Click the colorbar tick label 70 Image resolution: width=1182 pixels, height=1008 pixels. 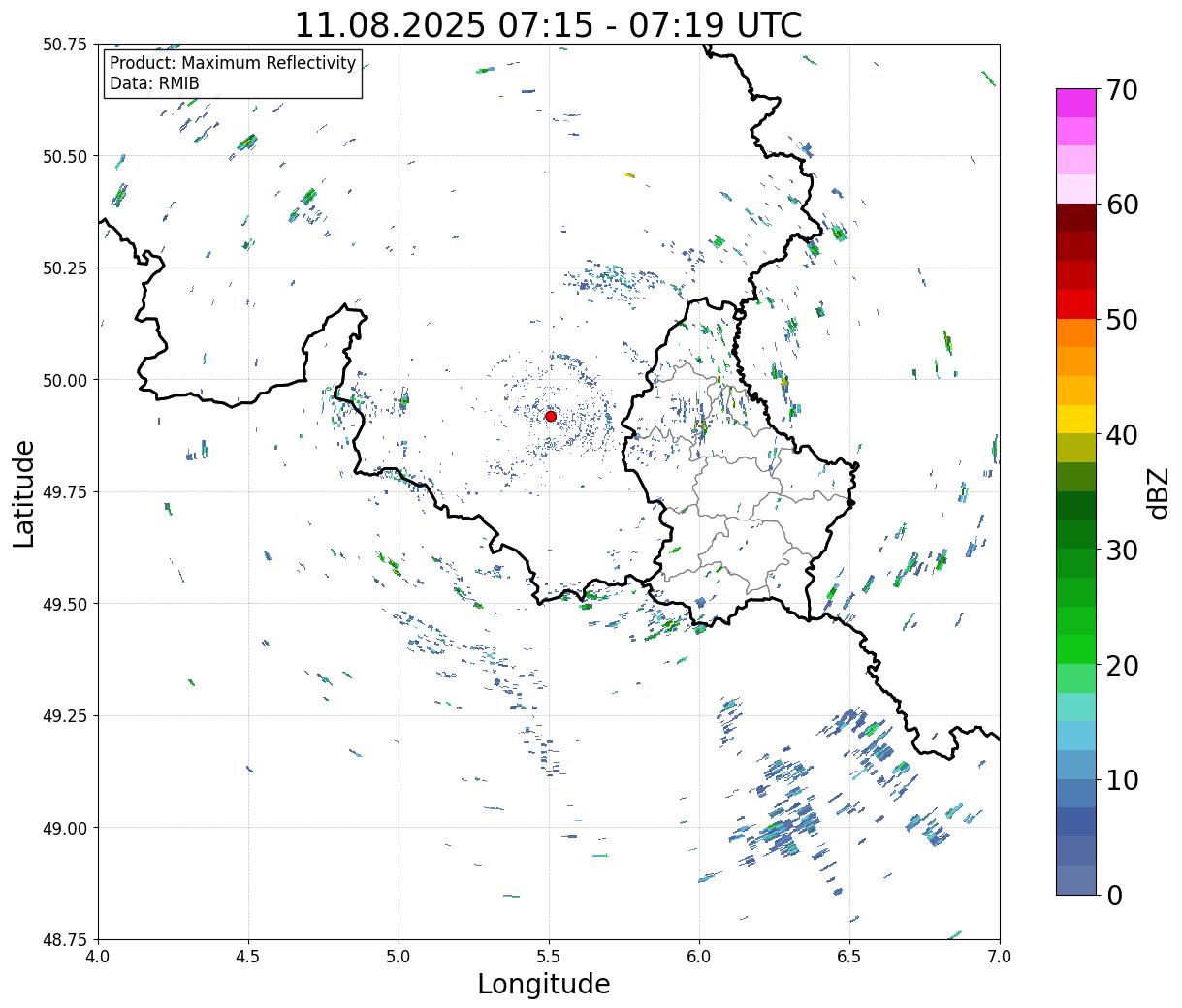coord(1122,90)
